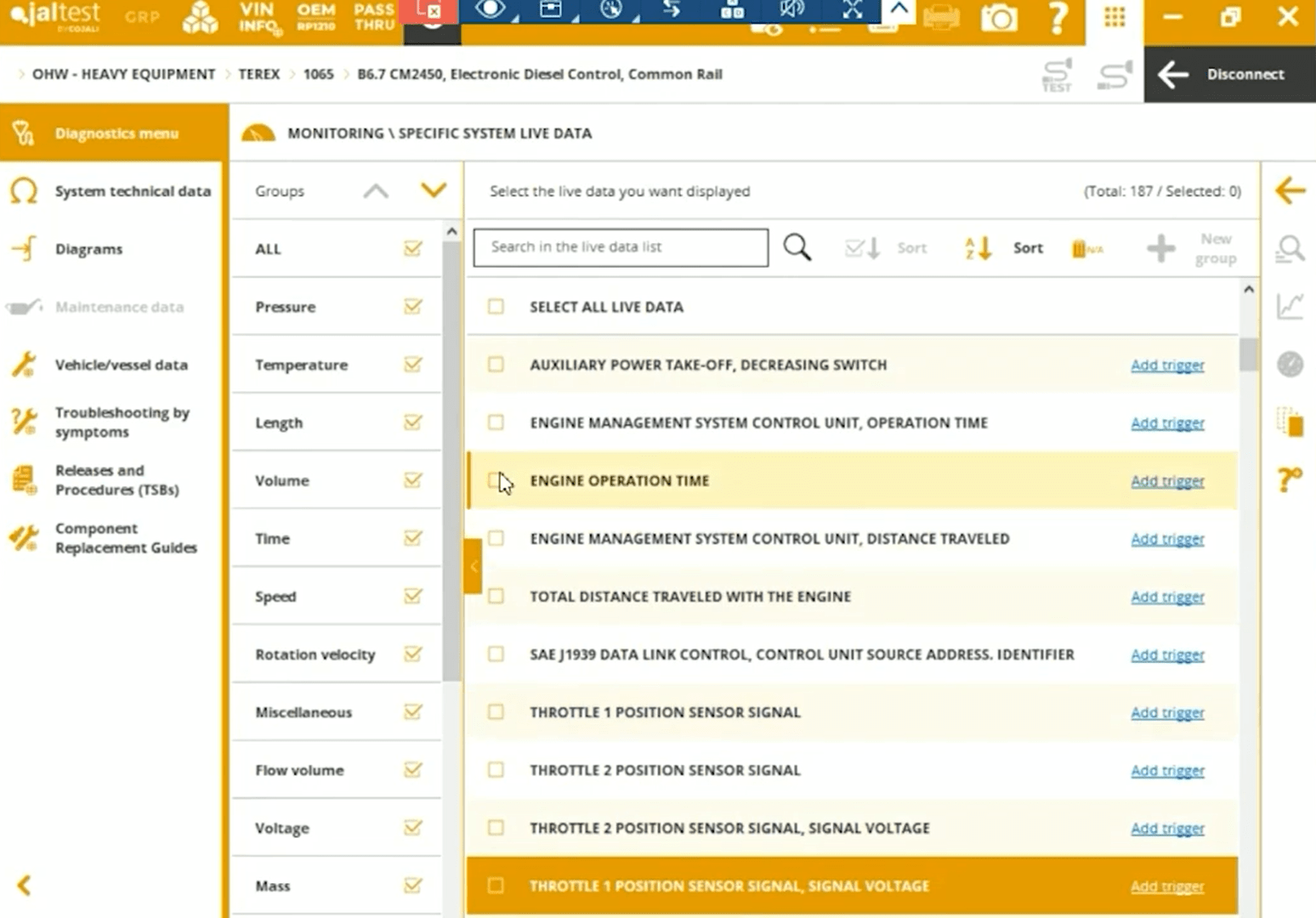Collapse the groups panel with the orange side handle

tap(474, 566)
